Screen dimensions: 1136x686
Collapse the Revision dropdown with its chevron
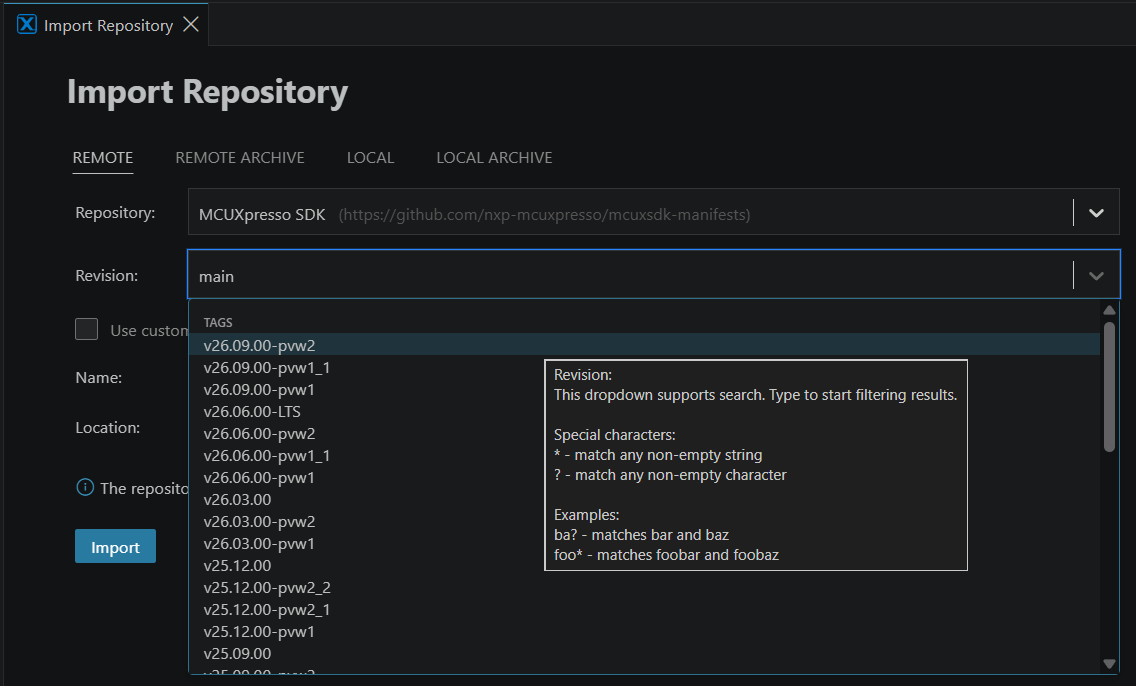tap(1096, 275)
